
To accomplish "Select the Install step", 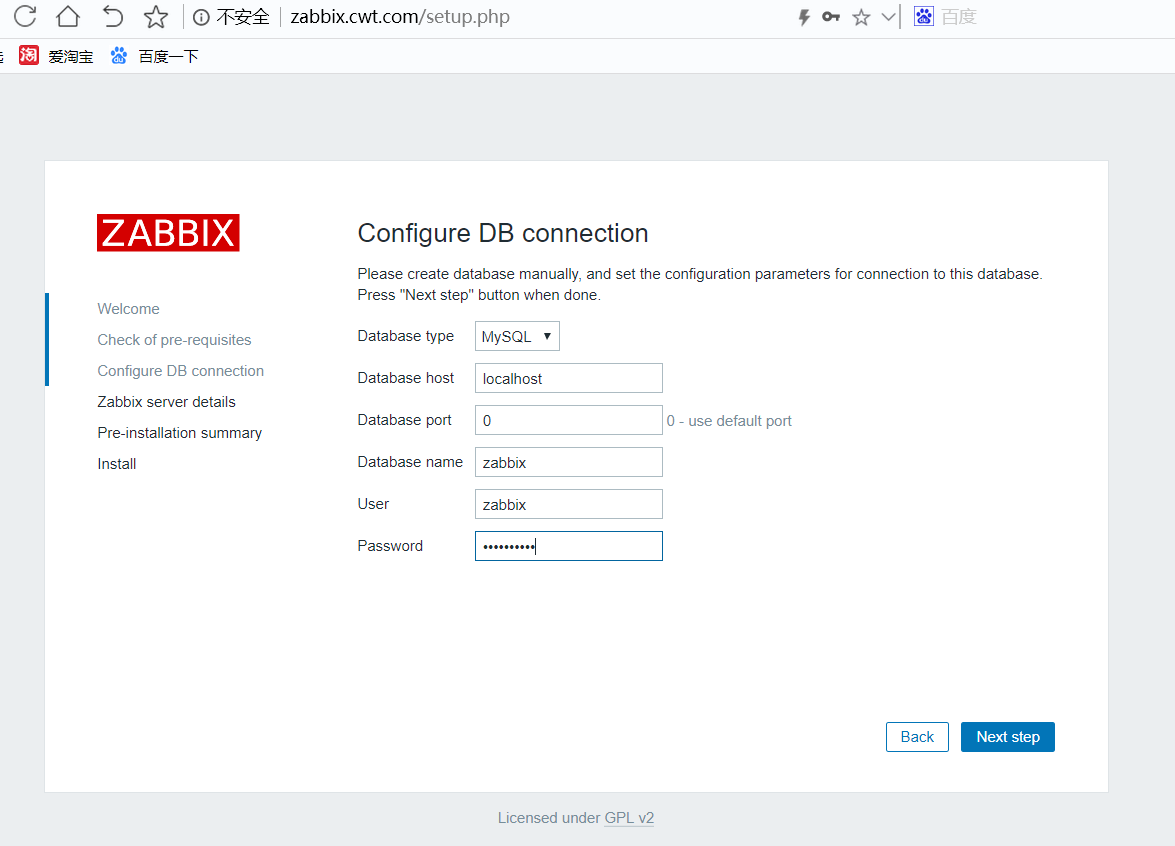I will pos(117,464).
